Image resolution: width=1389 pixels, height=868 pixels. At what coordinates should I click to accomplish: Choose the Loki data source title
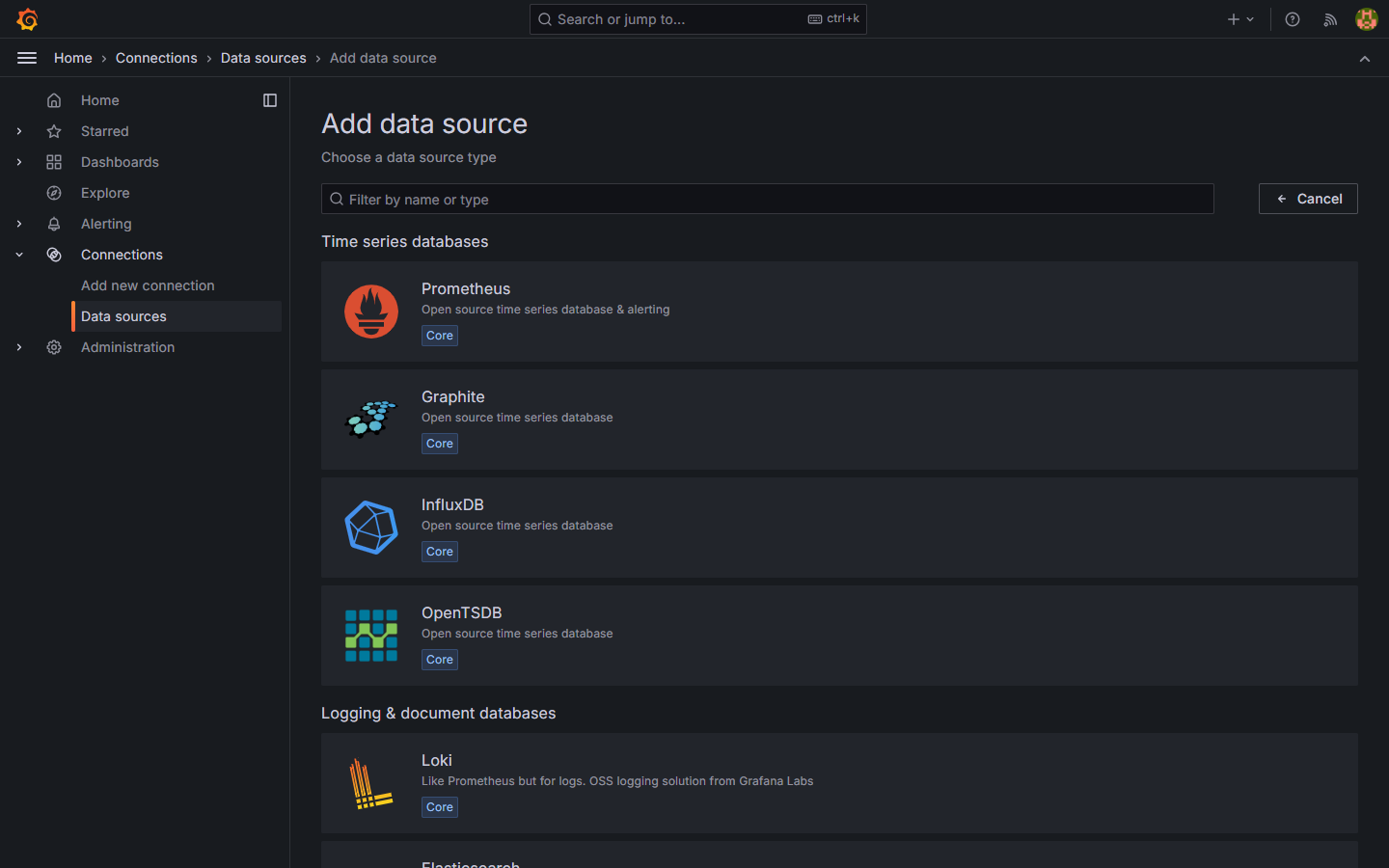point(437,760)
